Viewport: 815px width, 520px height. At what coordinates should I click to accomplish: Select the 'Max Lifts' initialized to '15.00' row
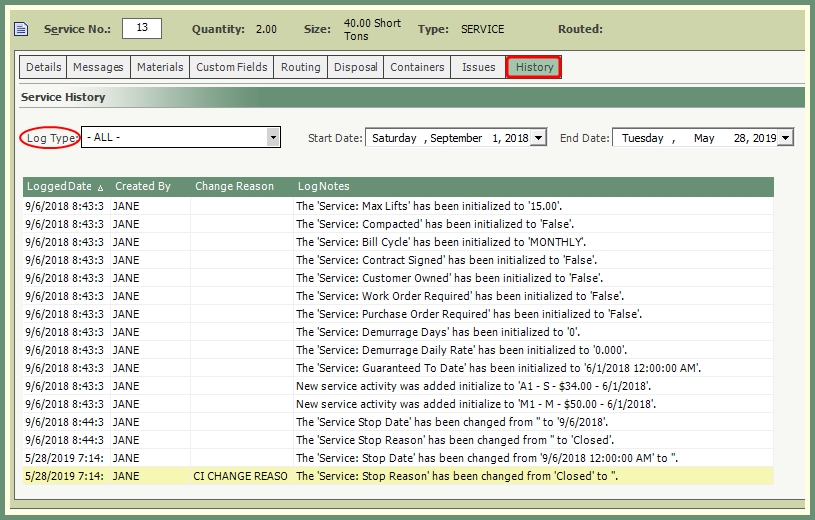[x=398, y=206]
